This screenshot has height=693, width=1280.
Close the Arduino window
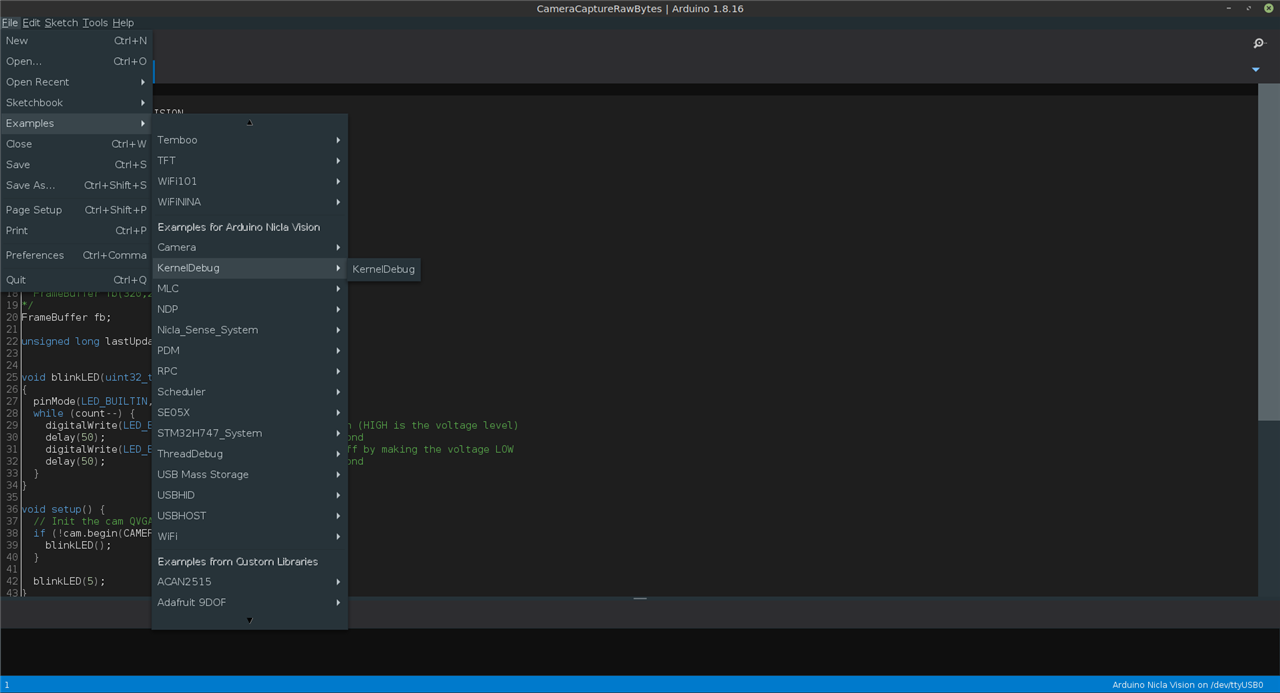click(x=1267, y=8)
